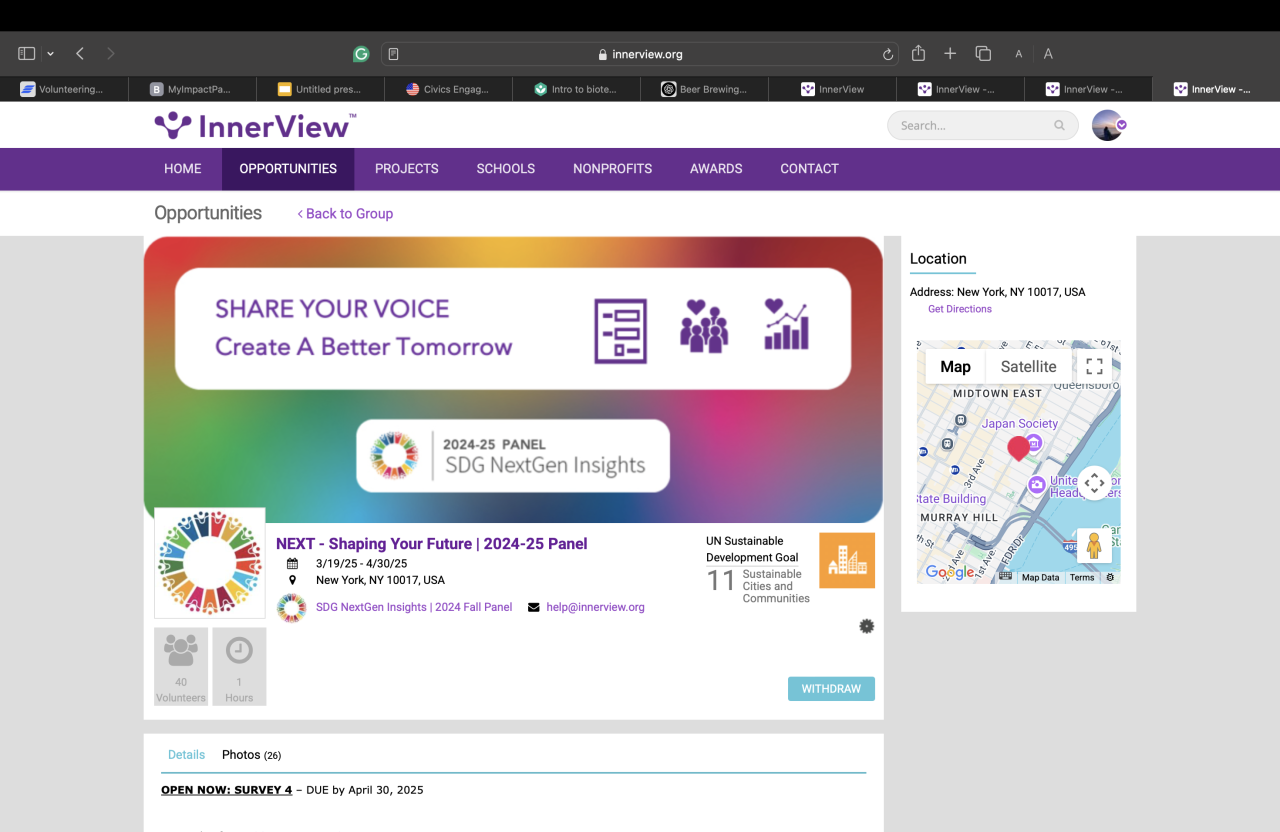Open the Google logo on the map
Screen dimensions: 1280x832
(x=950, y=572)
